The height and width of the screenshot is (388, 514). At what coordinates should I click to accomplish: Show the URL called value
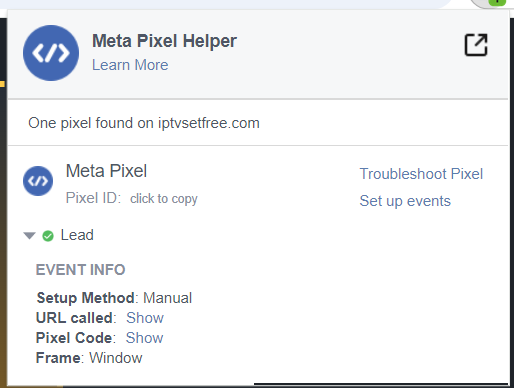pos(145,318)
